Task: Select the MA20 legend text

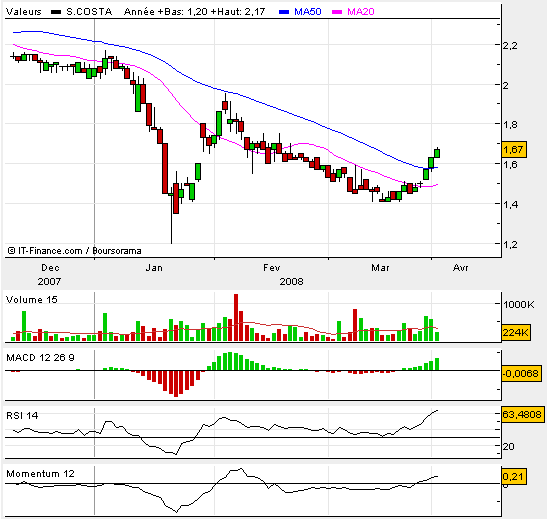Action: coord(361,12)
